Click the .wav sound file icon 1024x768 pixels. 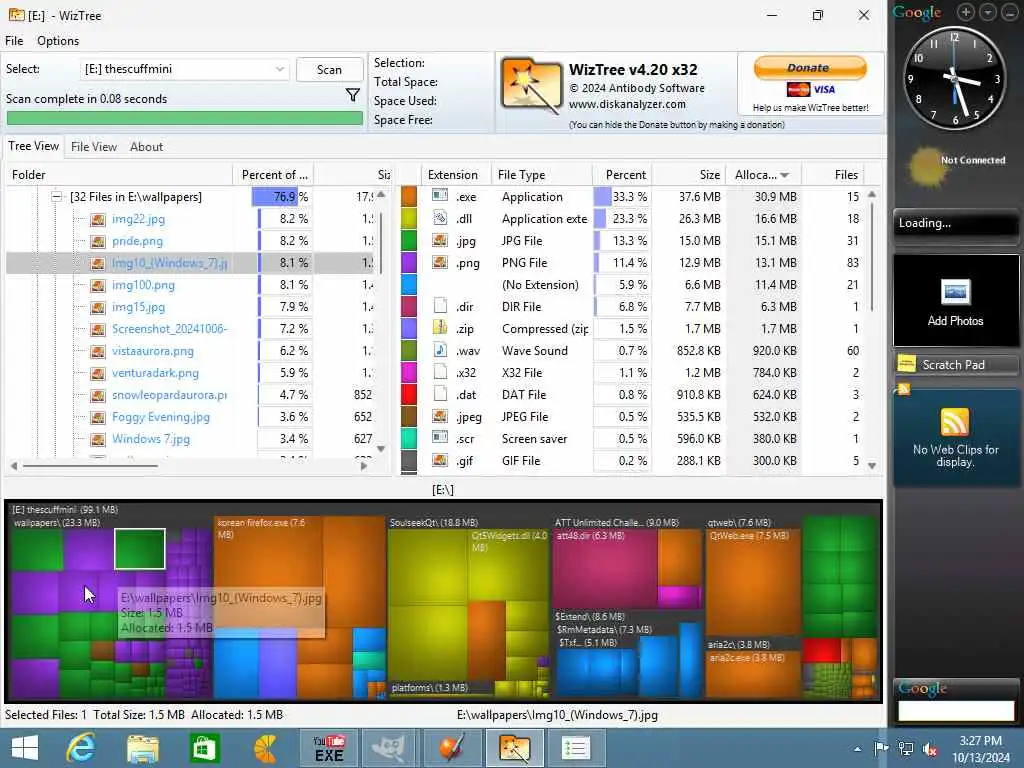[440, 350]
